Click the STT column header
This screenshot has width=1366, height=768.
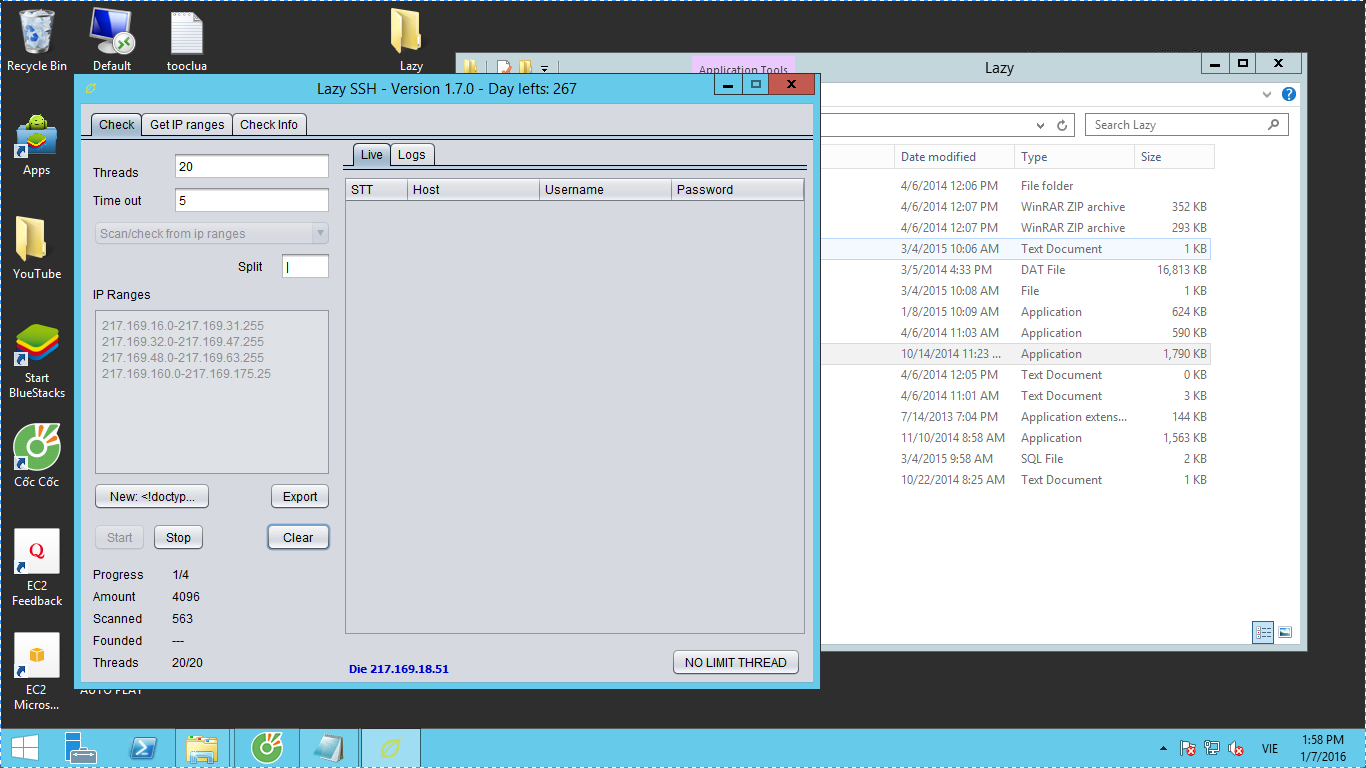377,189
